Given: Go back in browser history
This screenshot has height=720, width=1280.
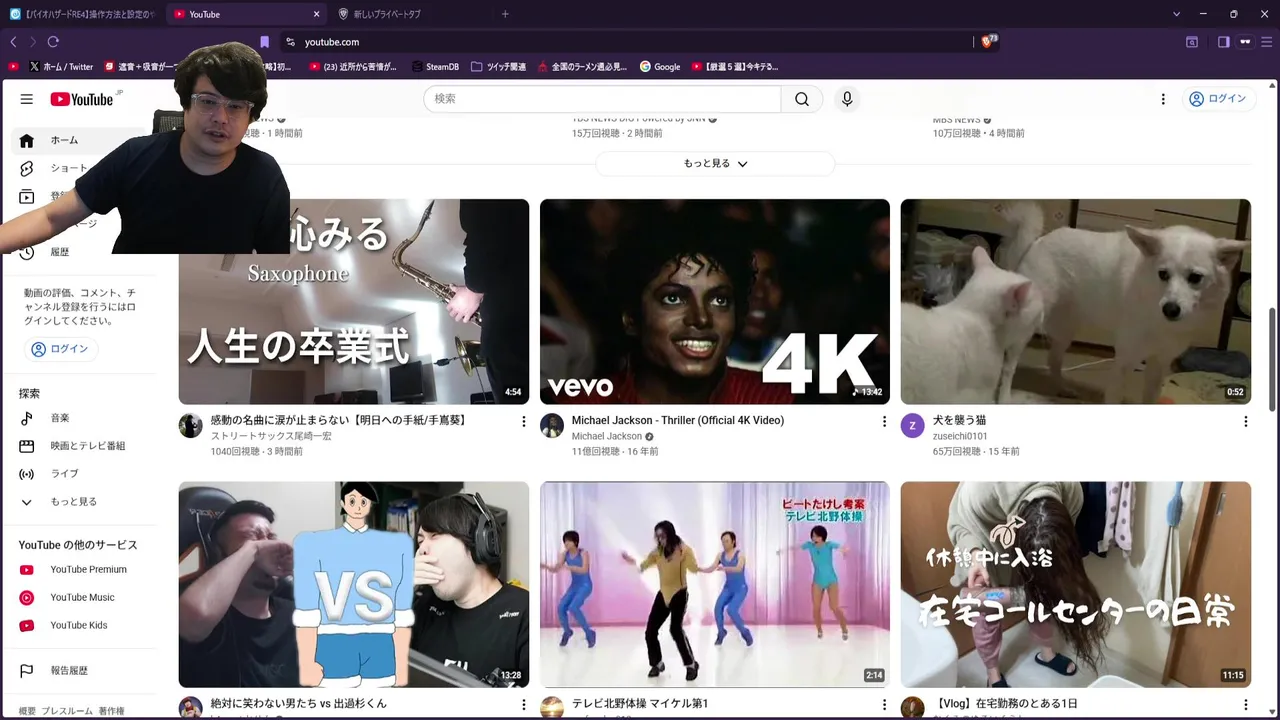Looking at the screenshot, I should pyautogui.click(x=13, y=42).
